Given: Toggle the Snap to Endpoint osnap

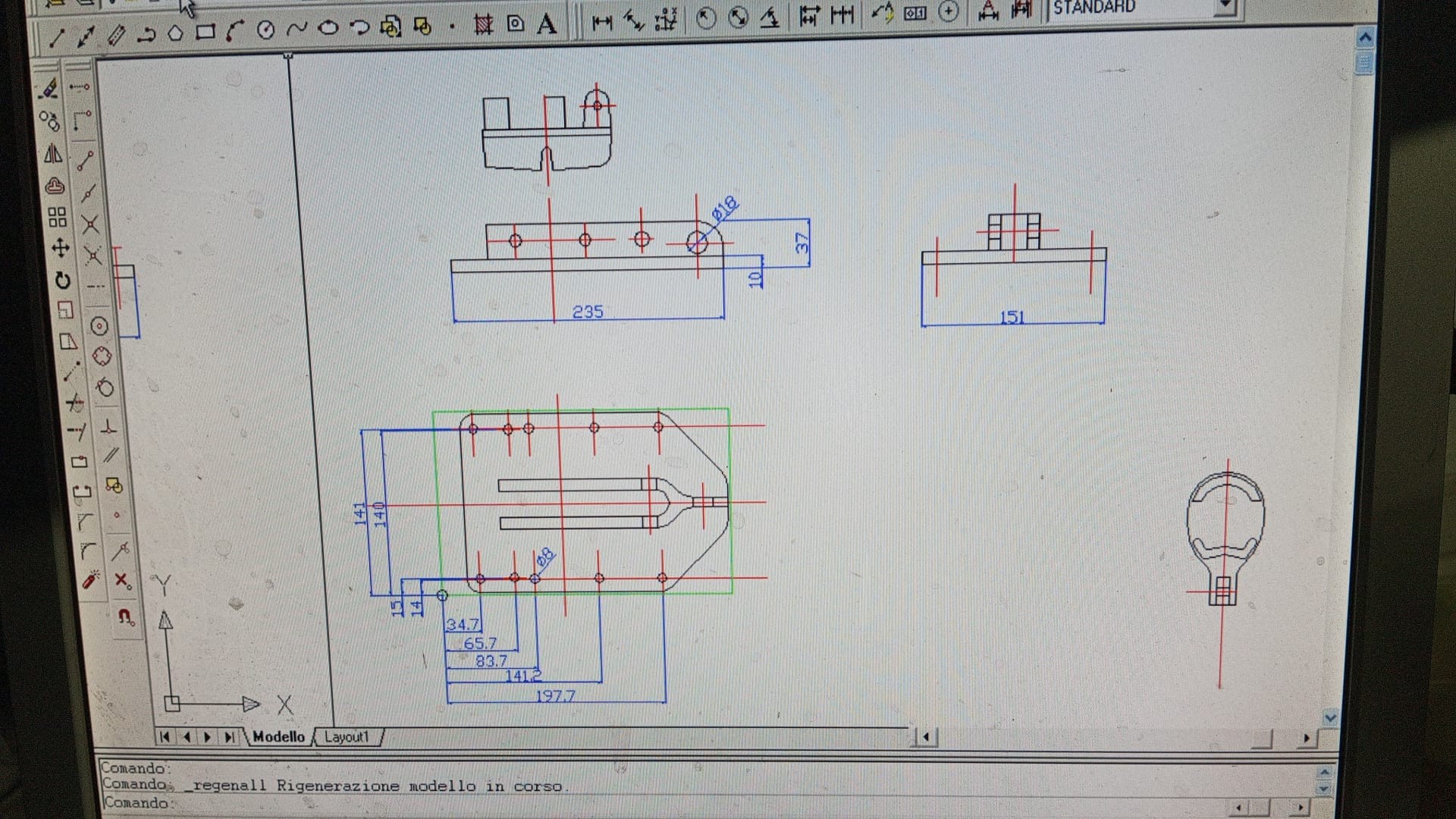Looking at the screenshot, I should [x=84, y=161].
